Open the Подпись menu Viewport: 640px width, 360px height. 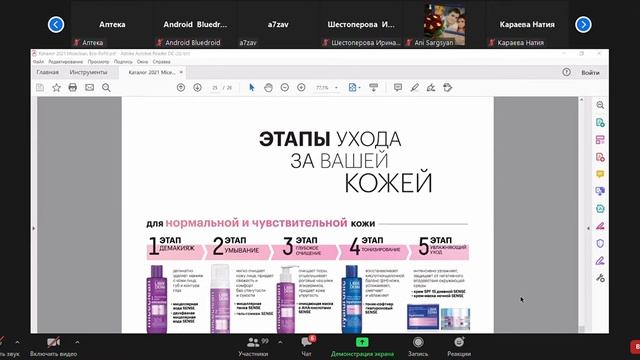coord(123,62)
